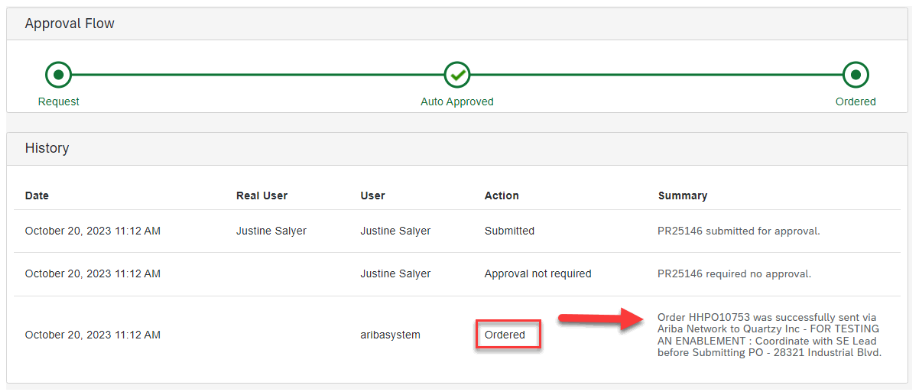Sort by Real User column header
Viewport: 912px width, 392px height.
click(x=262, y=196)
